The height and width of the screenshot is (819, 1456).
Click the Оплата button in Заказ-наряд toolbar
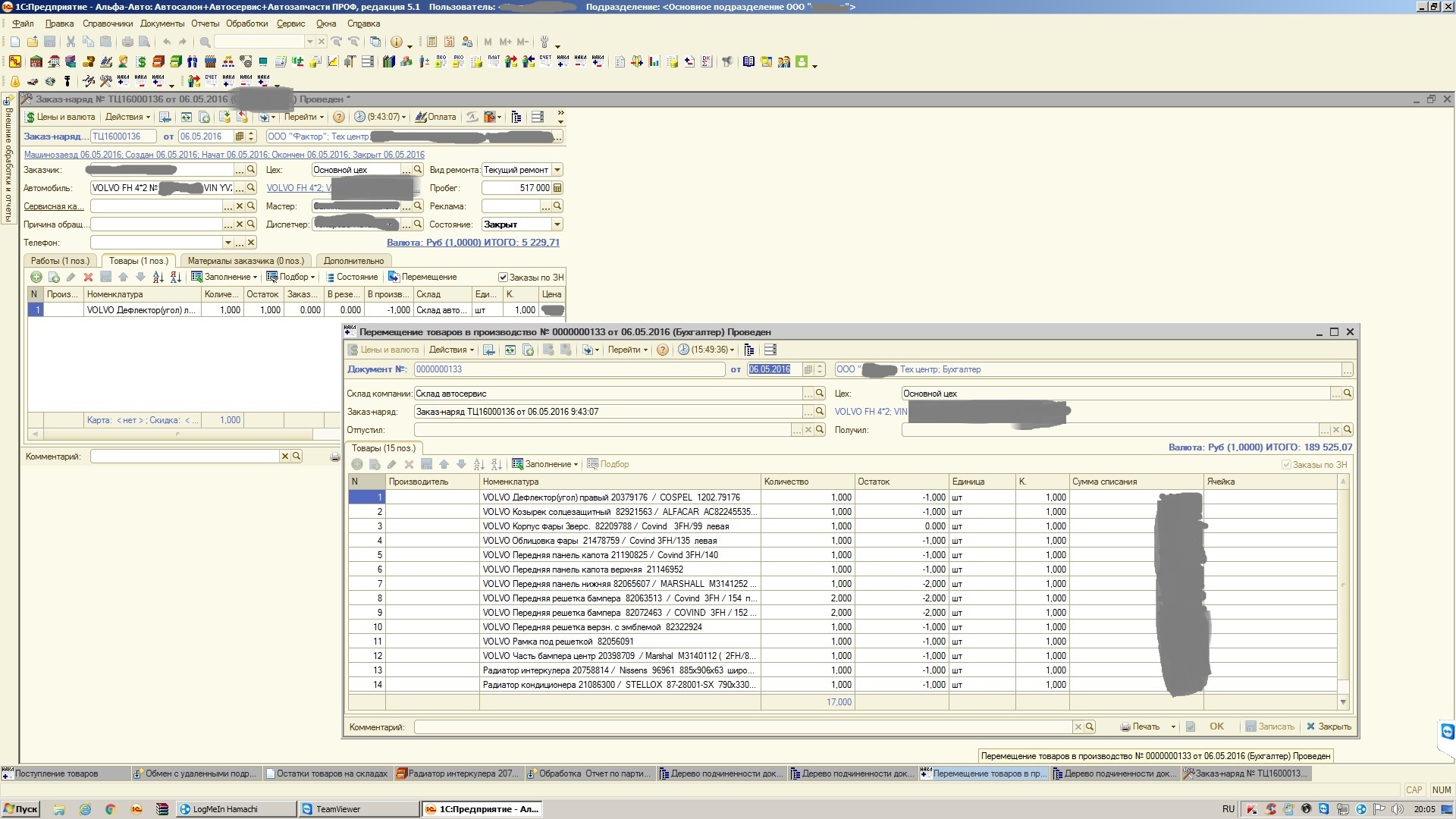pos(435,117)
